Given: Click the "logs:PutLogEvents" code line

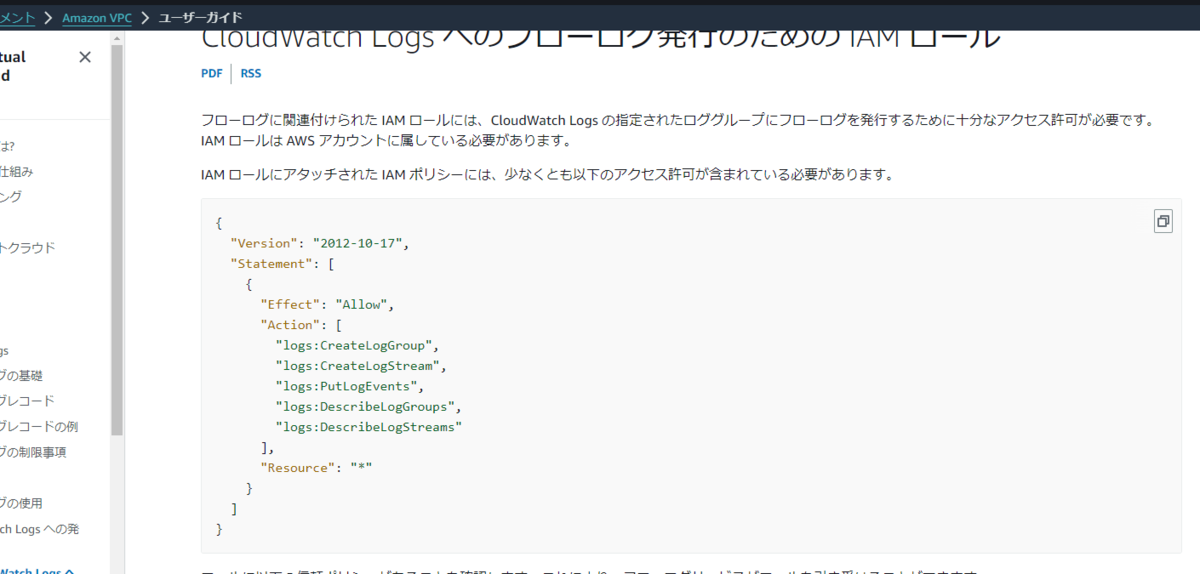Looking at the screenshot, I should [350, 386].
